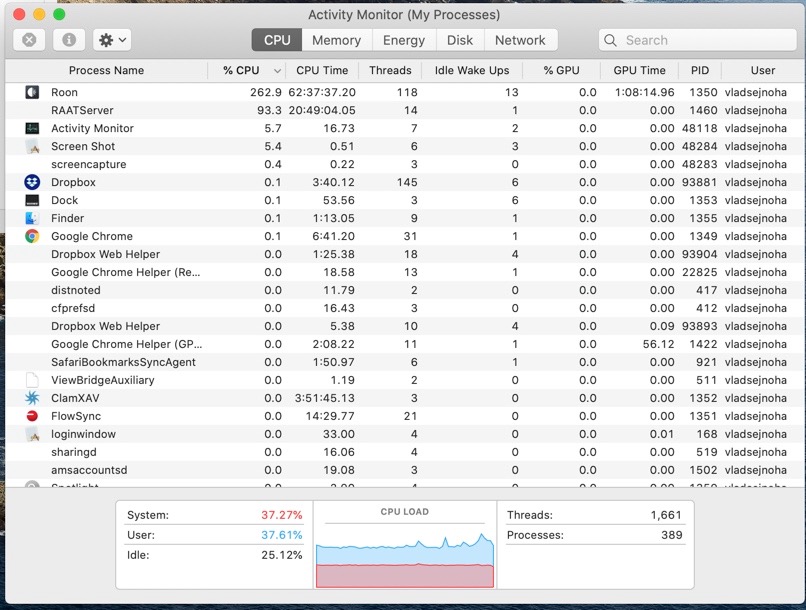
Task: Sort by User column header
Action: [x=763, y=70]
